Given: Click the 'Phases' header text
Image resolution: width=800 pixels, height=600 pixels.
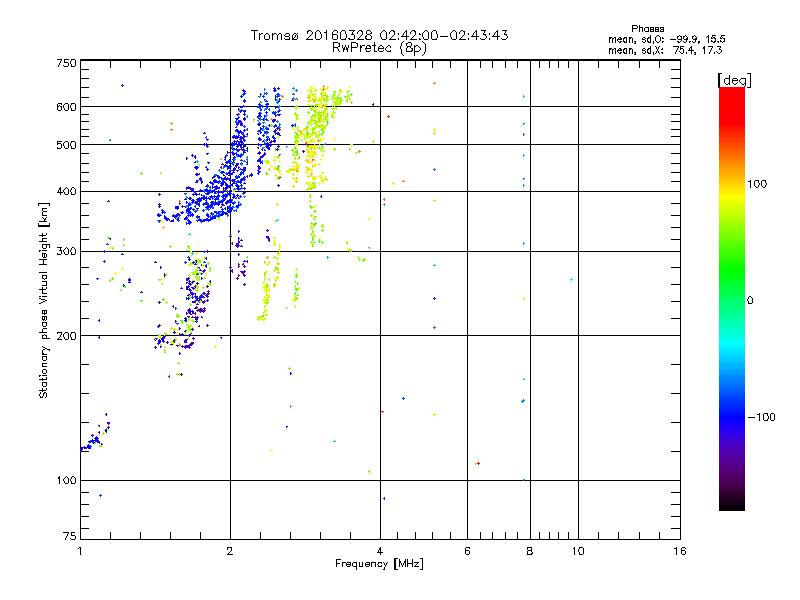Looking at the screenshot, I should pyautogui.click(x=647, y=29).
